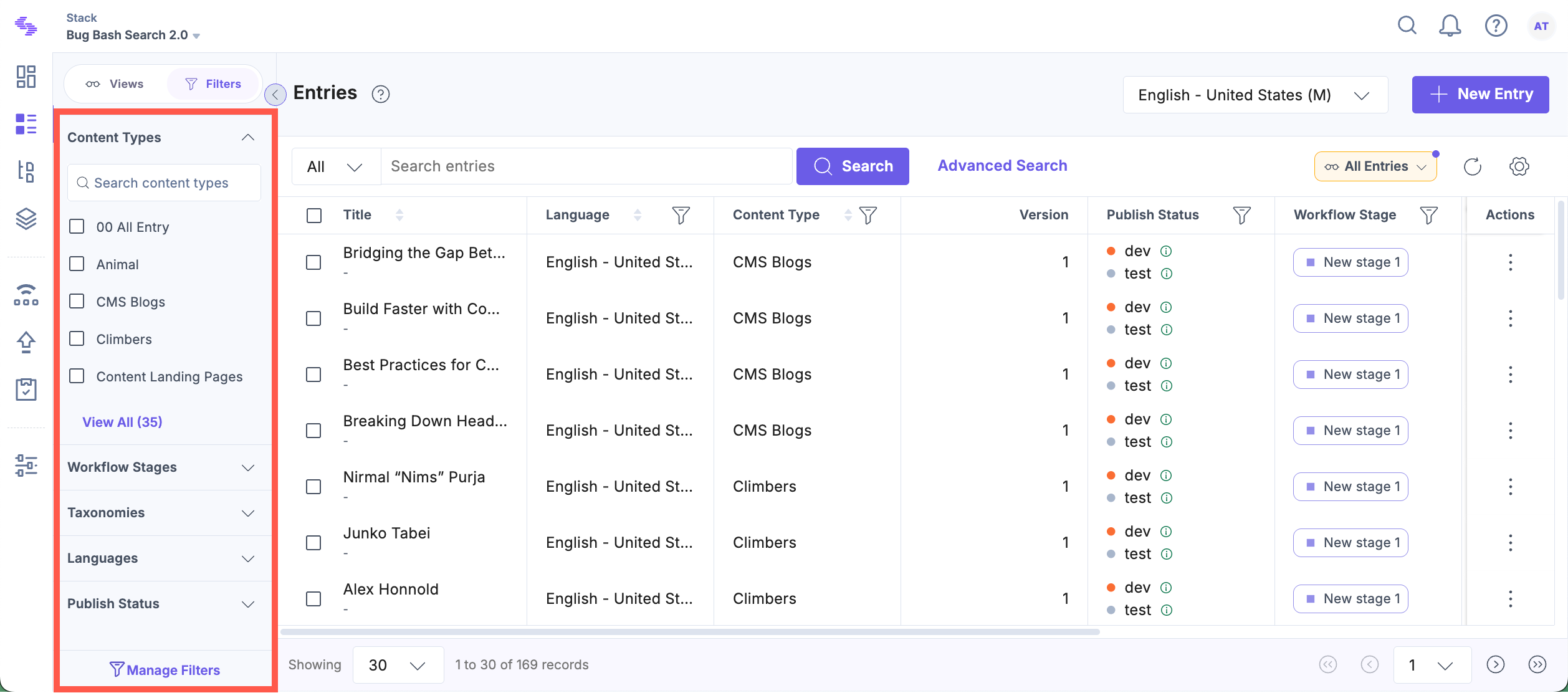This screenshot has width=1568, height=693.
Task: Click the New Entry button
Action: 1480,95
